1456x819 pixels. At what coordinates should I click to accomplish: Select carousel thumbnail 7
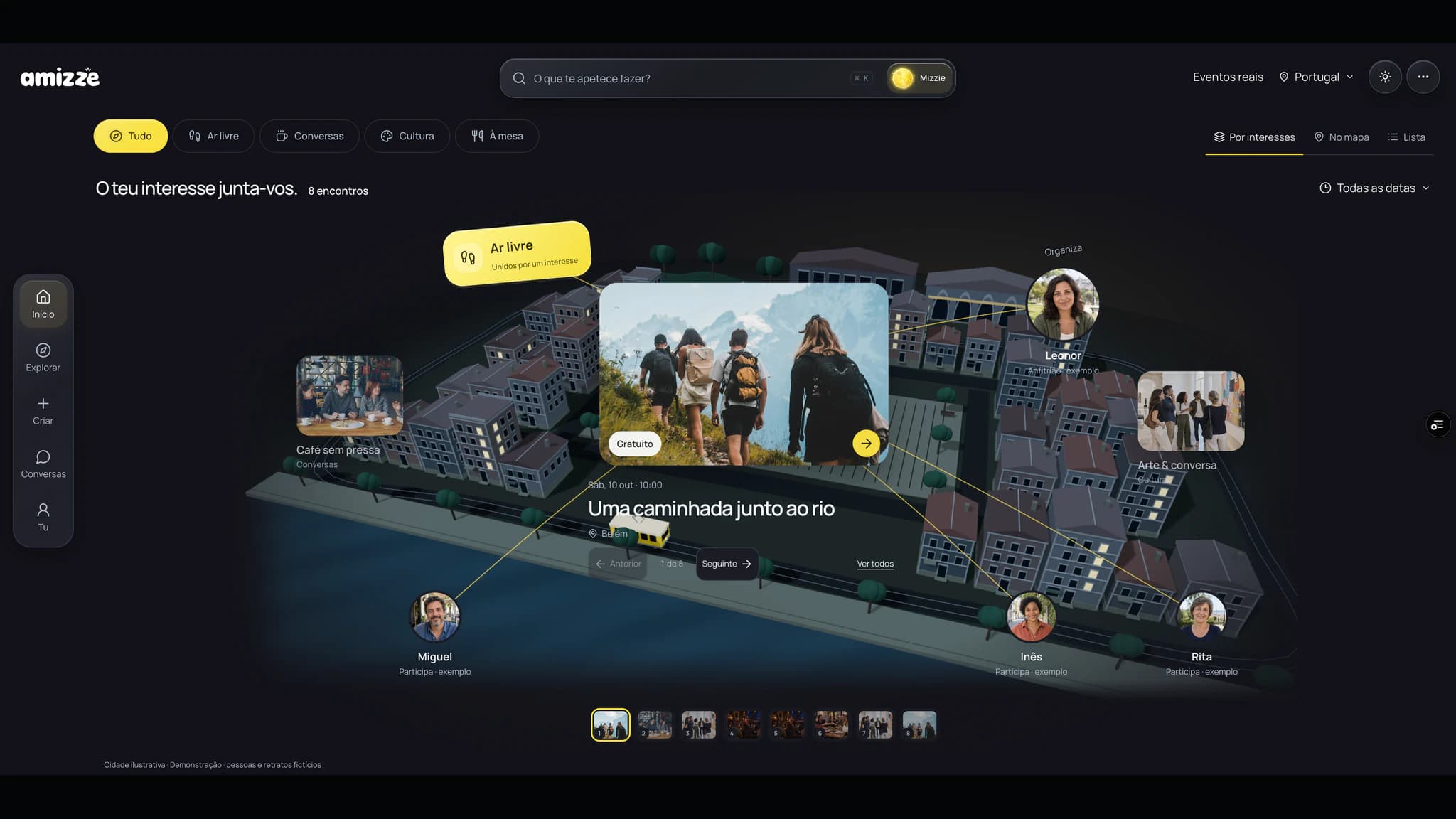point(875,725)
